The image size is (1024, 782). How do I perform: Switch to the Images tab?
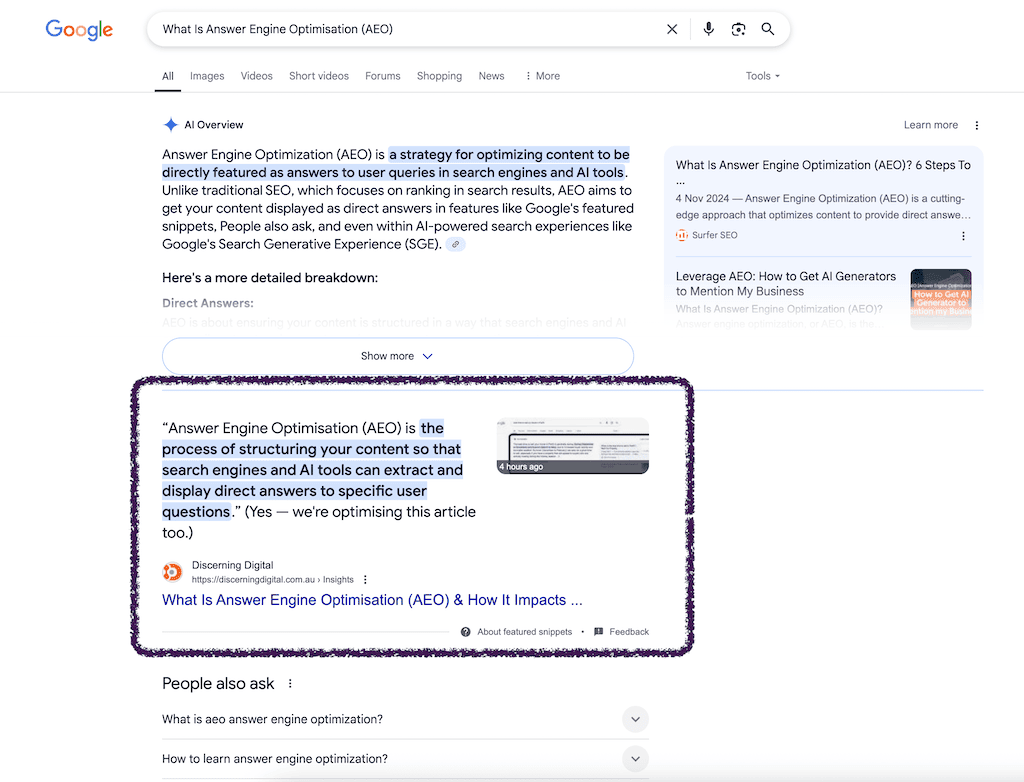[207, 76]
